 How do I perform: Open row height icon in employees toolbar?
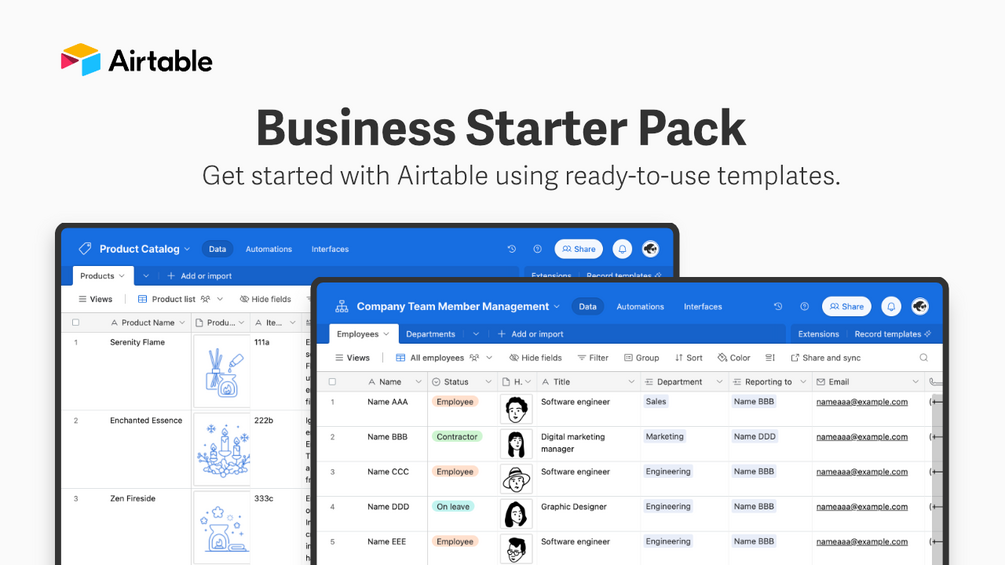coord(770,357)
